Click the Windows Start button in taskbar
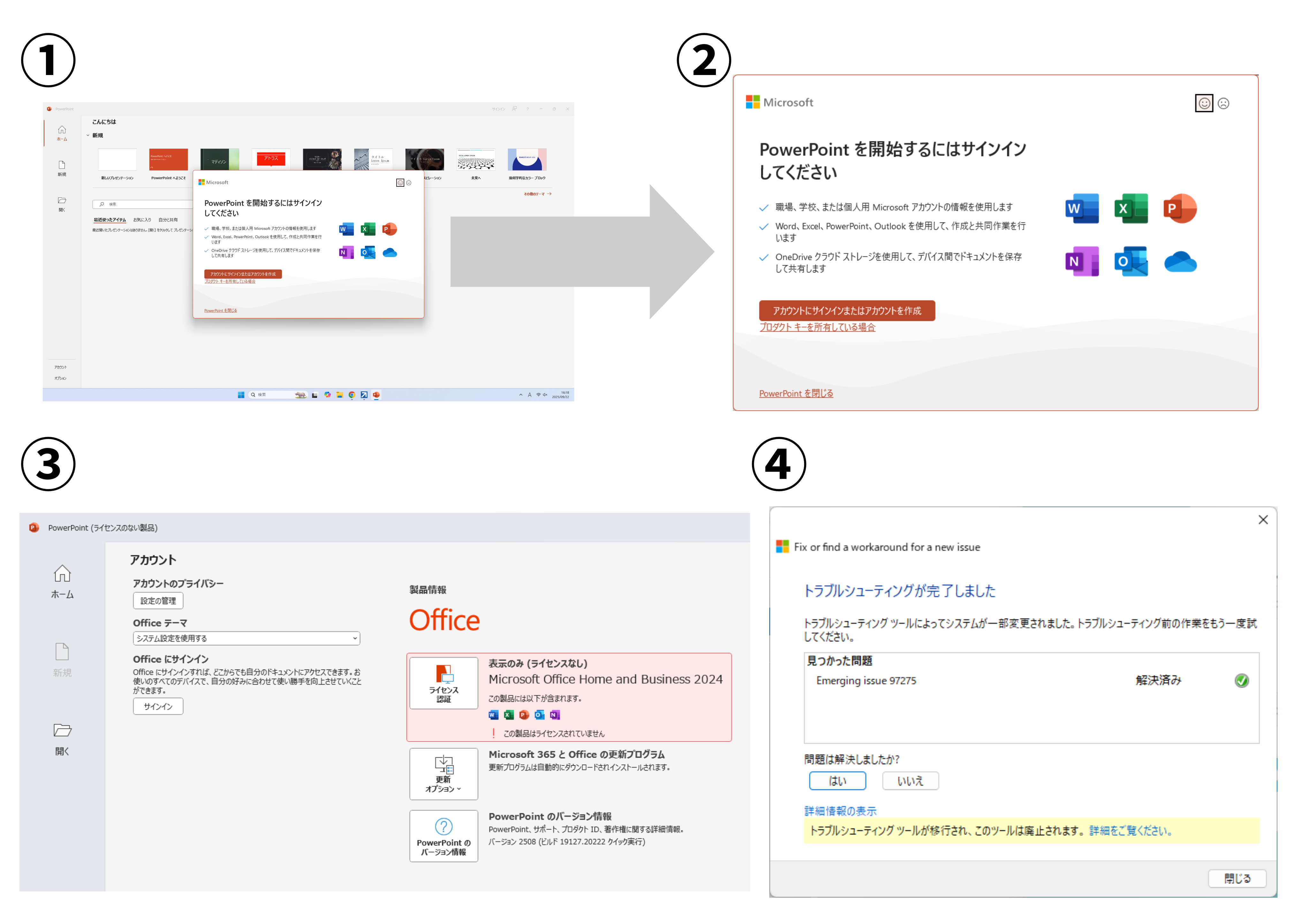The height and width of the screenshot is (924, 1307). click(241, 395)
